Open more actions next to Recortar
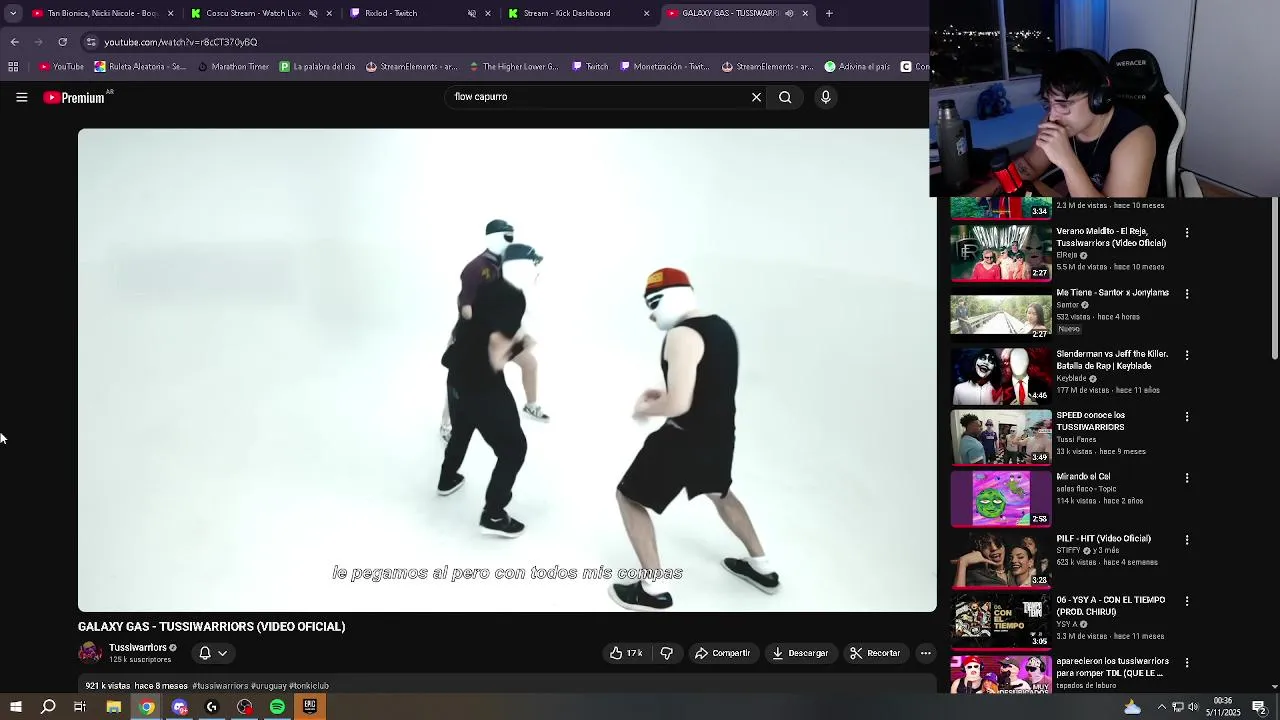The width and height of the screenshot is (1280, 720). coord(925,653)
